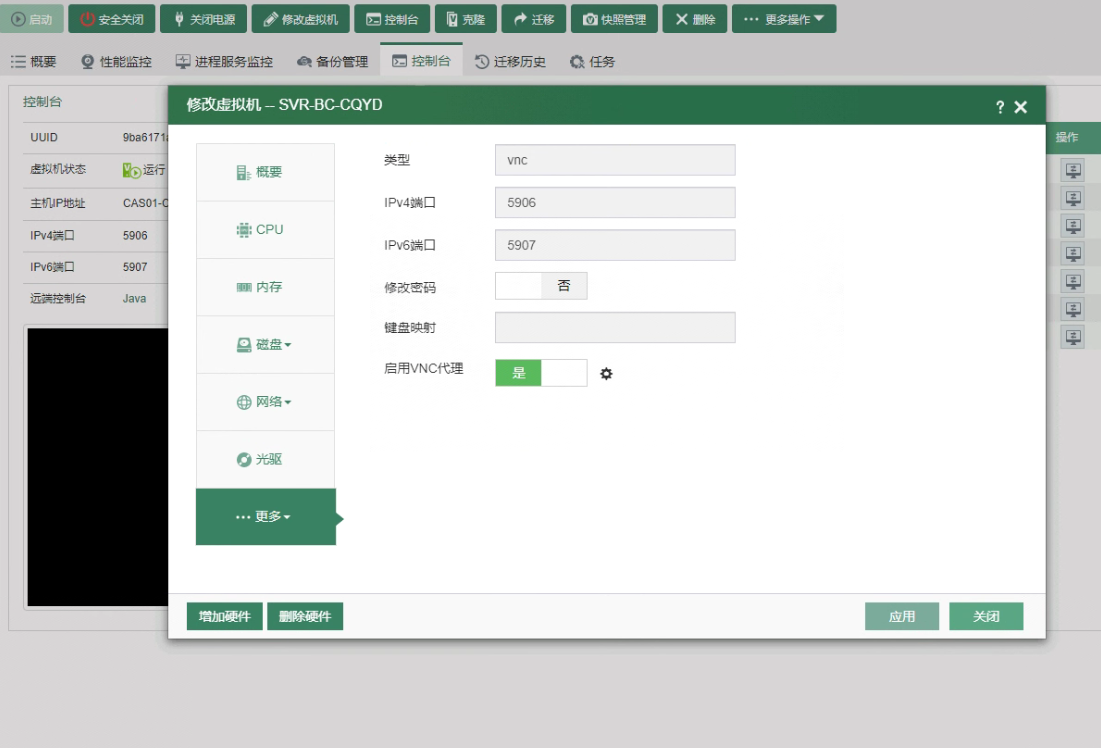Switch to the 备份管理 tab
The height and width of the screenshot is (748, 1101).
click(x=333, y=62)
